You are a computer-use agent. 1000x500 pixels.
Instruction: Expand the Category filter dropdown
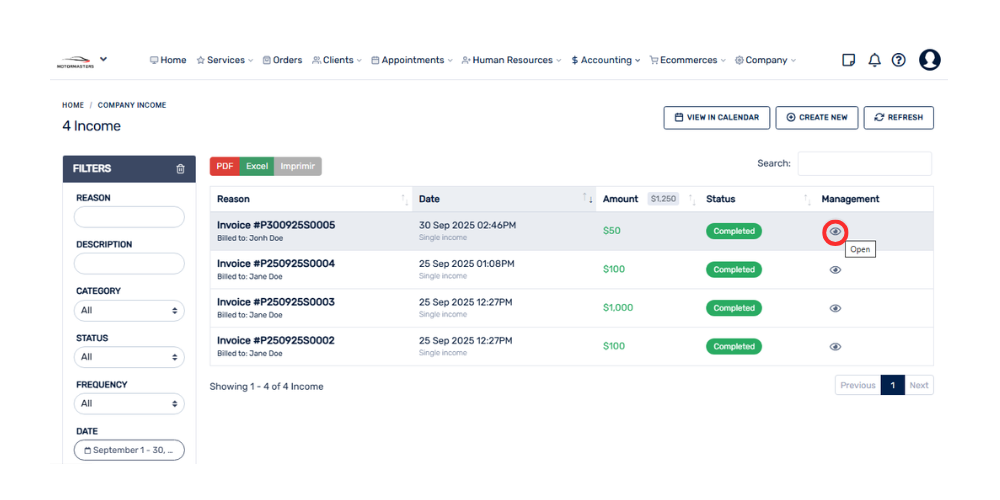click(129, 310)
